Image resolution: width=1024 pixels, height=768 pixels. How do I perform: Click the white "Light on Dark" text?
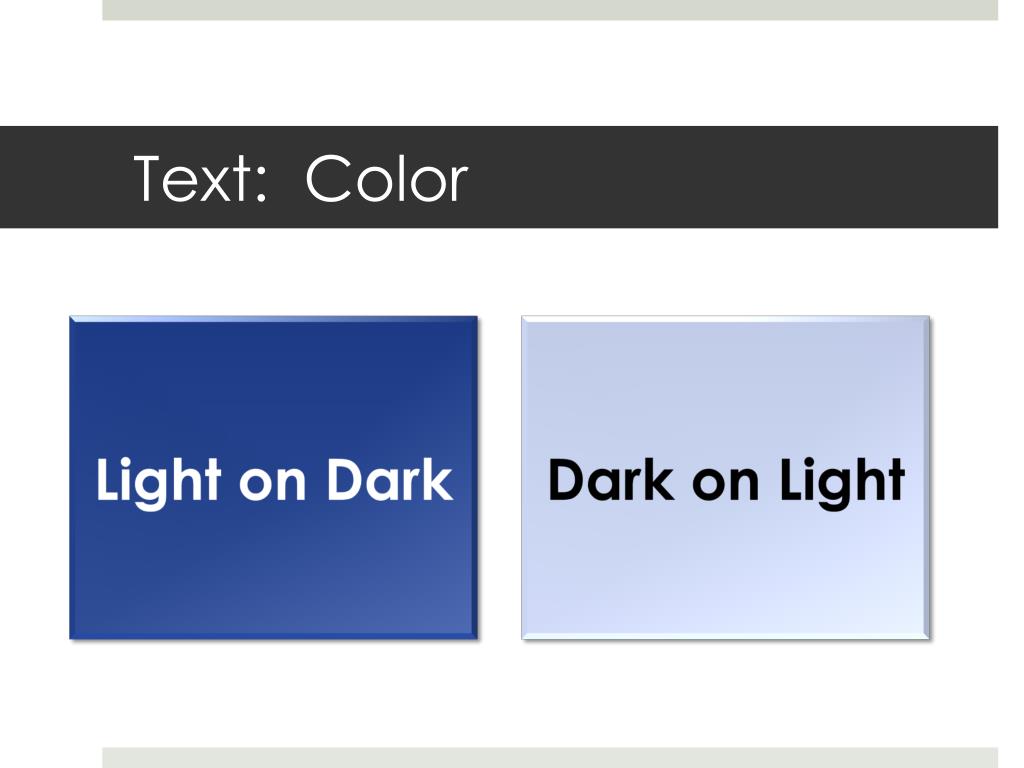tap(274, 481)
